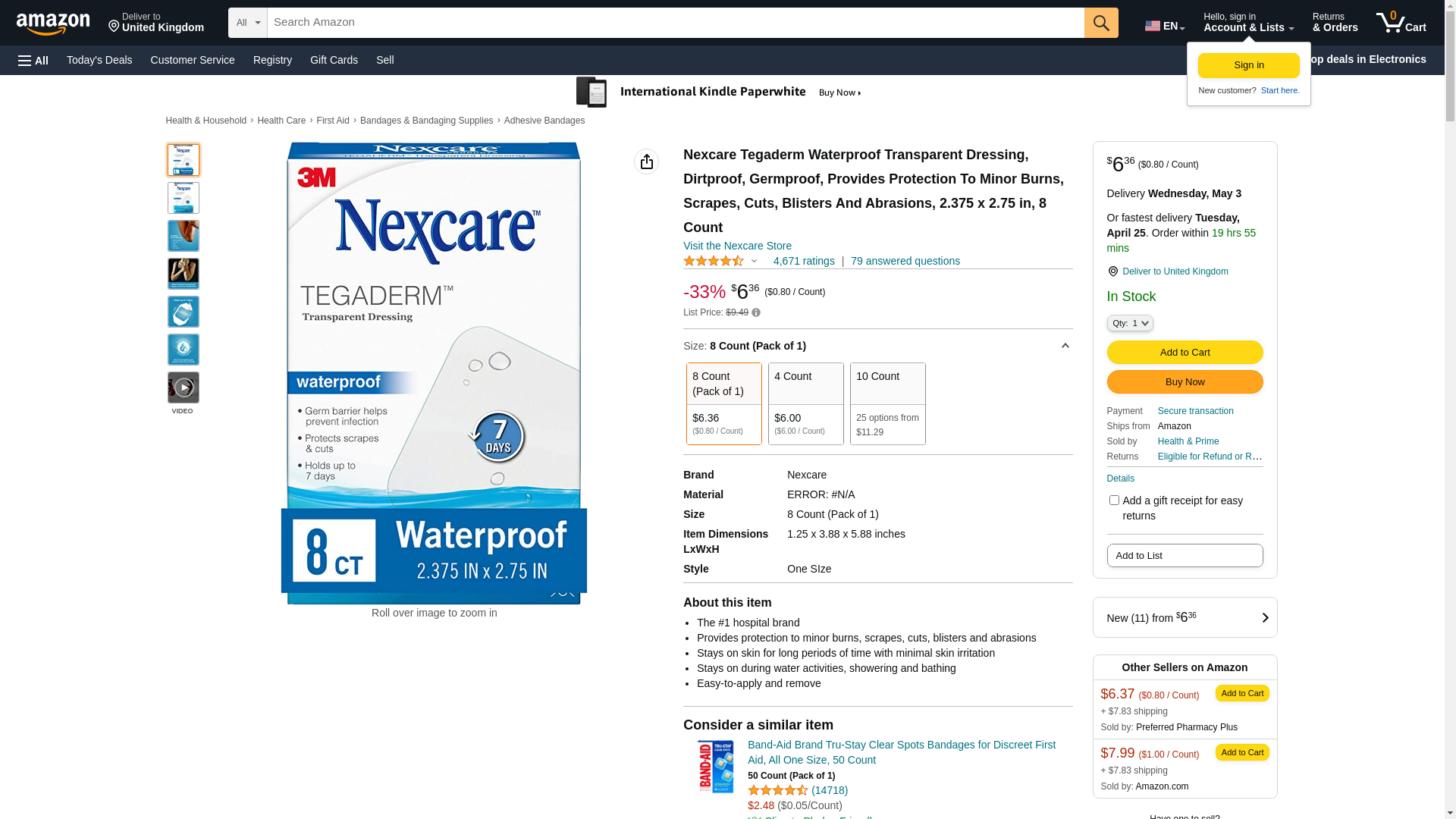The image size is (1456, 819).
Task: Click the Search Amazon input field
Action: 675,23
